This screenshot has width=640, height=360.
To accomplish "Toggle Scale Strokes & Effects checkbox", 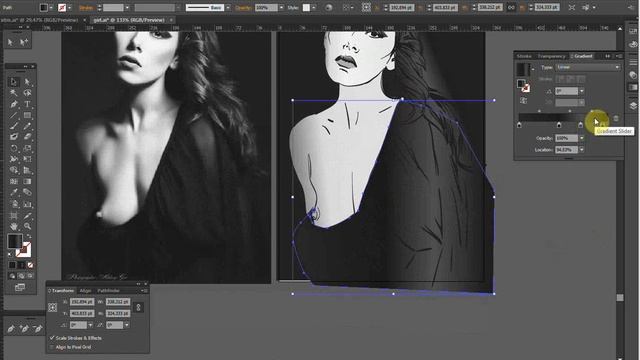I will pos(52,338).
